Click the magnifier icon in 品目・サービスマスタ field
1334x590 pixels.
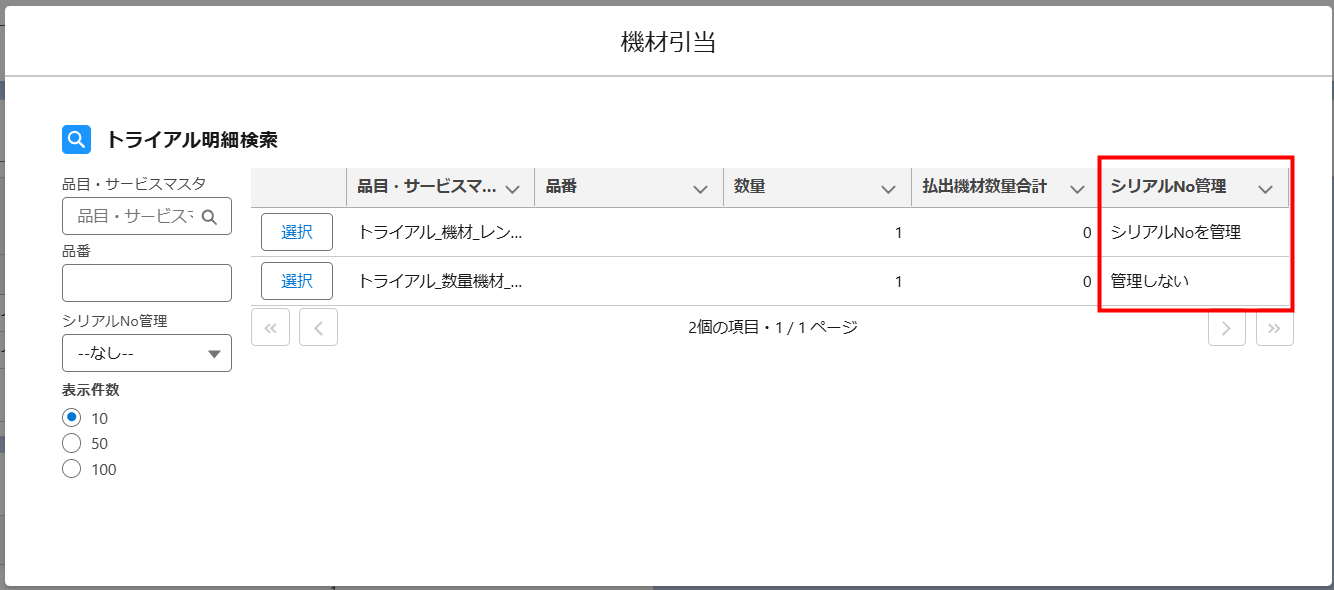209,216
